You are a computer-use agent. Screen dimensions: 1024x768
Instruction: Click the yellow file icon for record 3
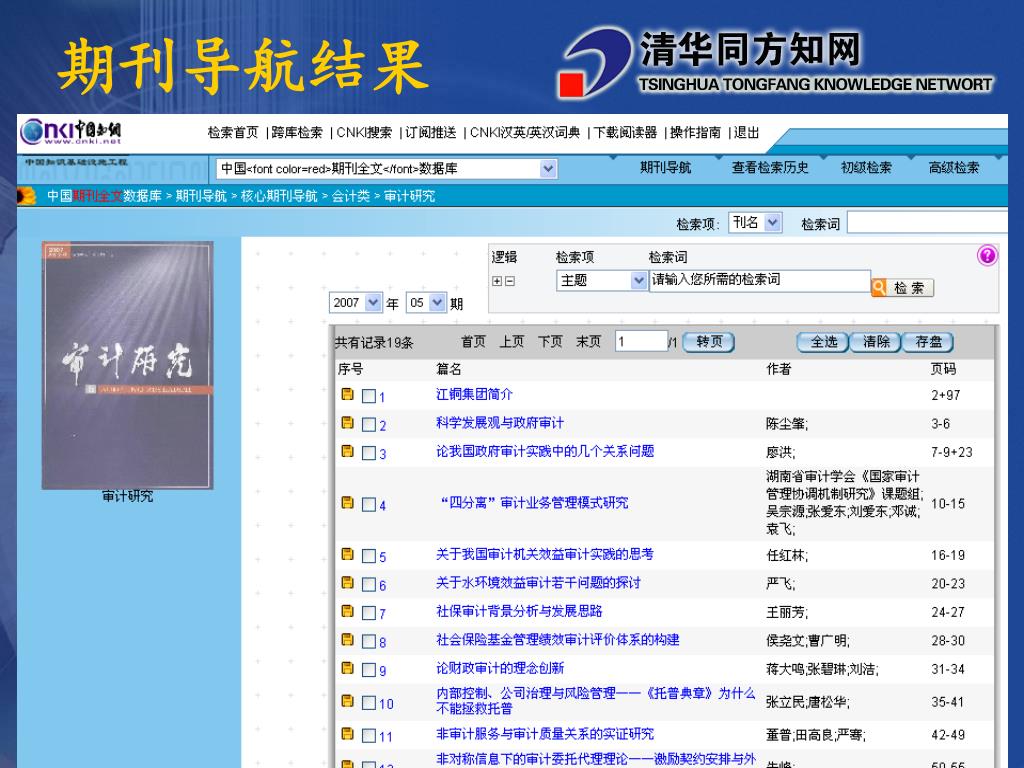coord(347,451)
